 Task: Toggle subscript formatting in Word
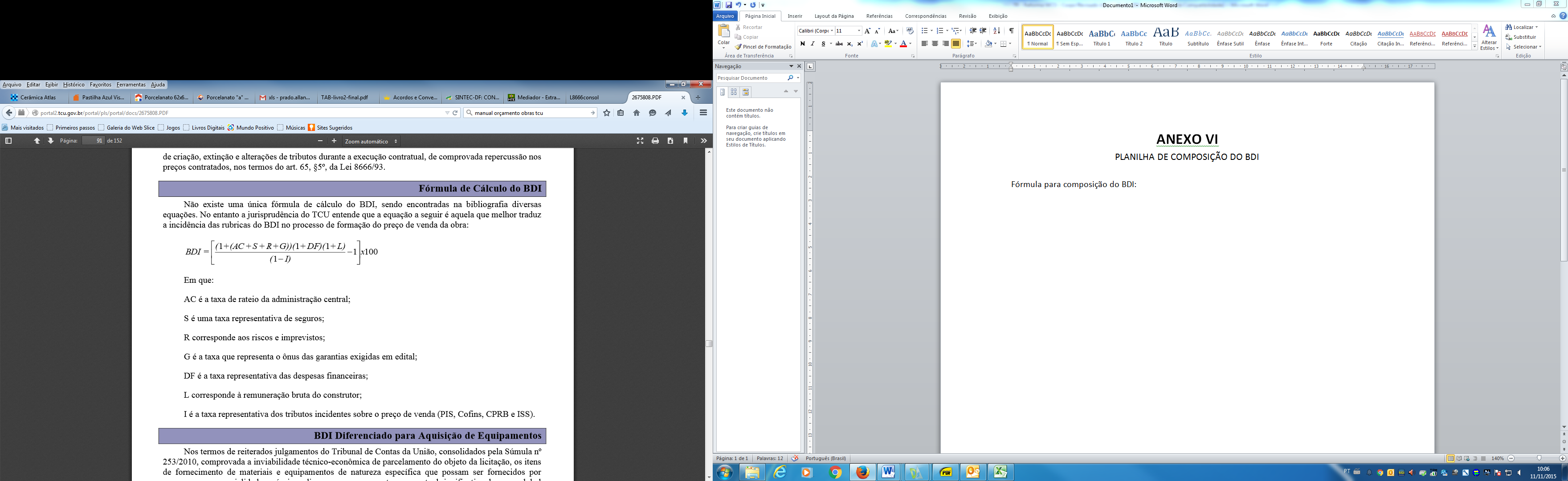[x=850, y=44]
